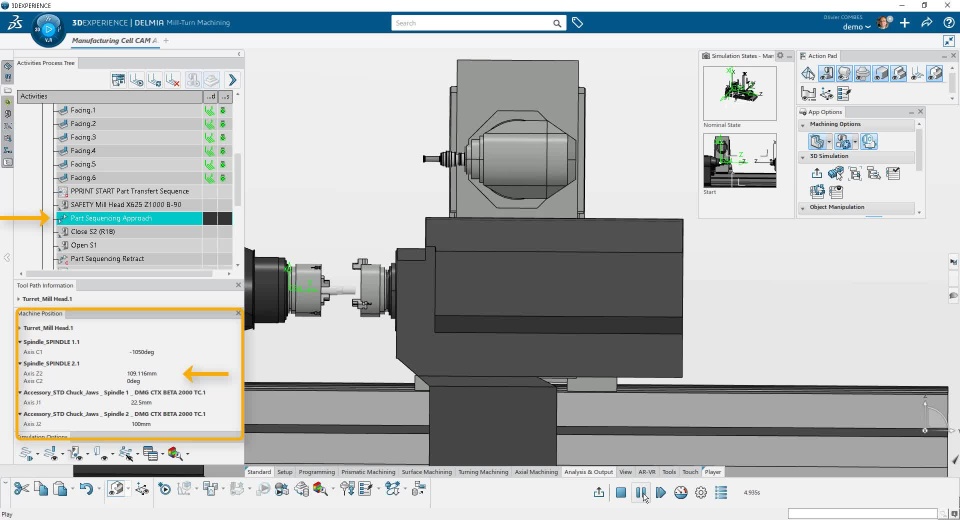The width and height of the screenshot is (960, 520).
Task: Click the magnifier search icon
Action: click(x=557, y=23)
